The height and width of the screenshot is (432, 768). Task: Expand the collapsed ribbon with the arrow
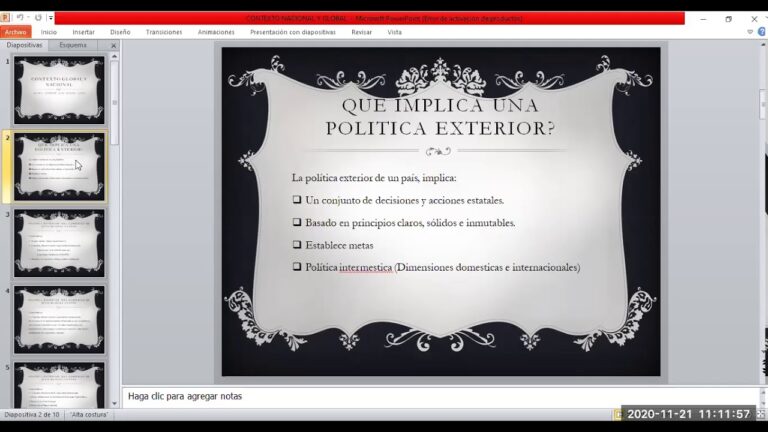pos(750,32)
